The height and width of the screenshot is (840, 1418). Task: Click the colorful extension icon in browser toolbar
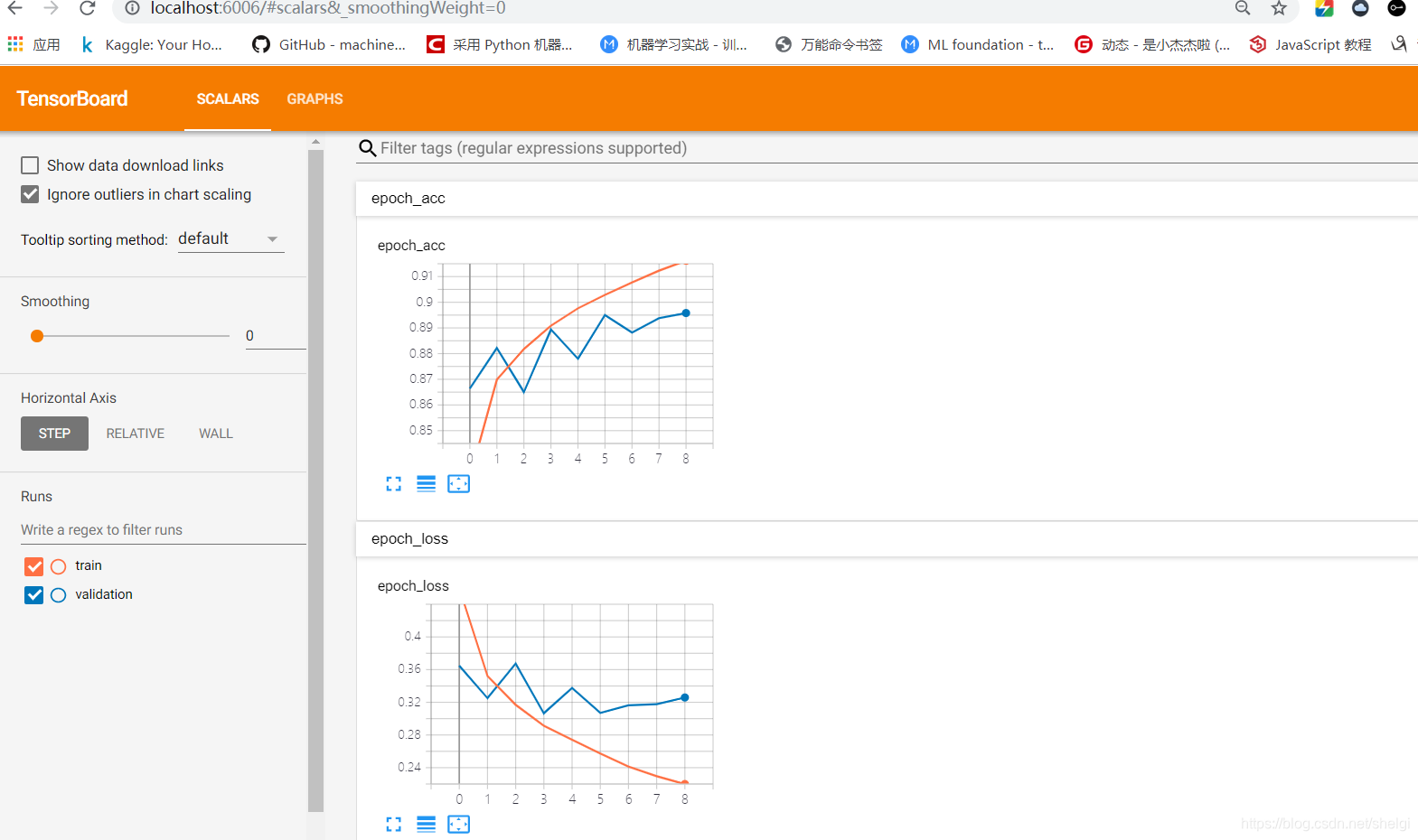point(1324,8)
